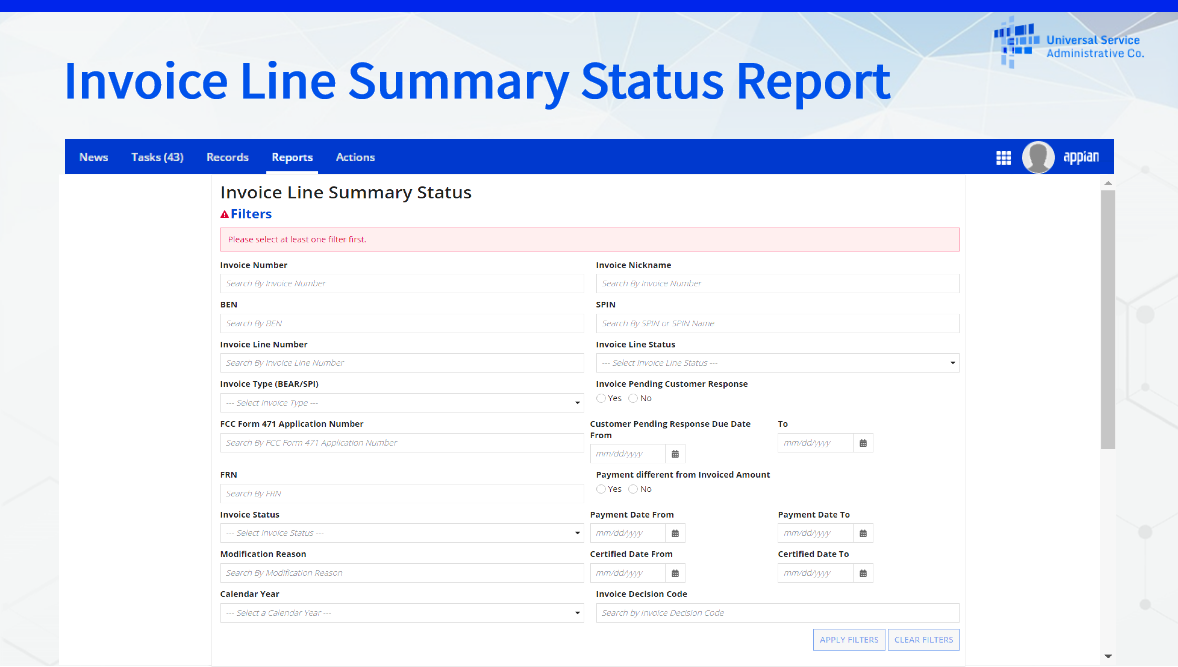Select No for Invoice Pending Customer Response

click(633, 398)
